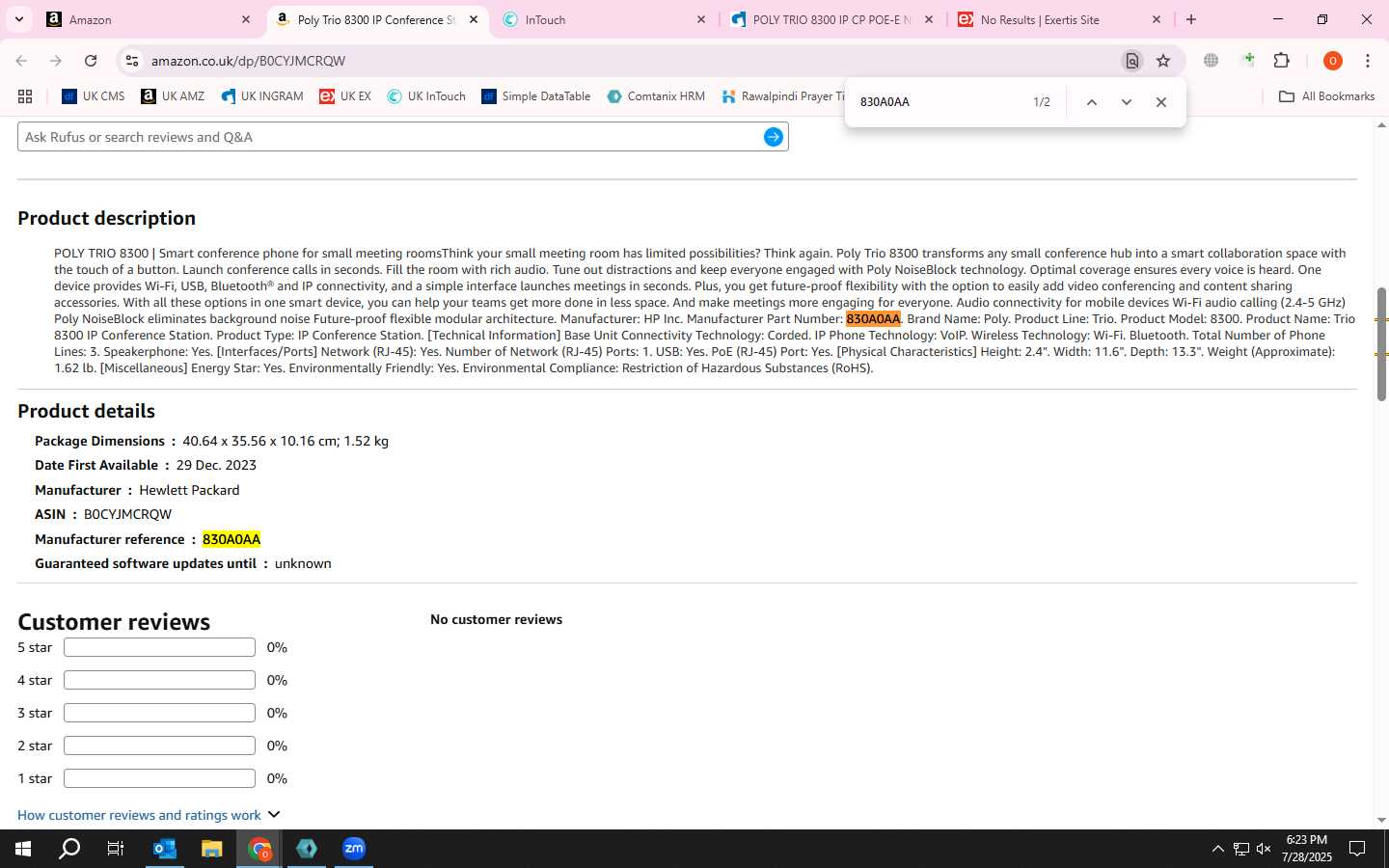
Task: Open Comtanix HRM bookmark
Action: tap(656, 96)
